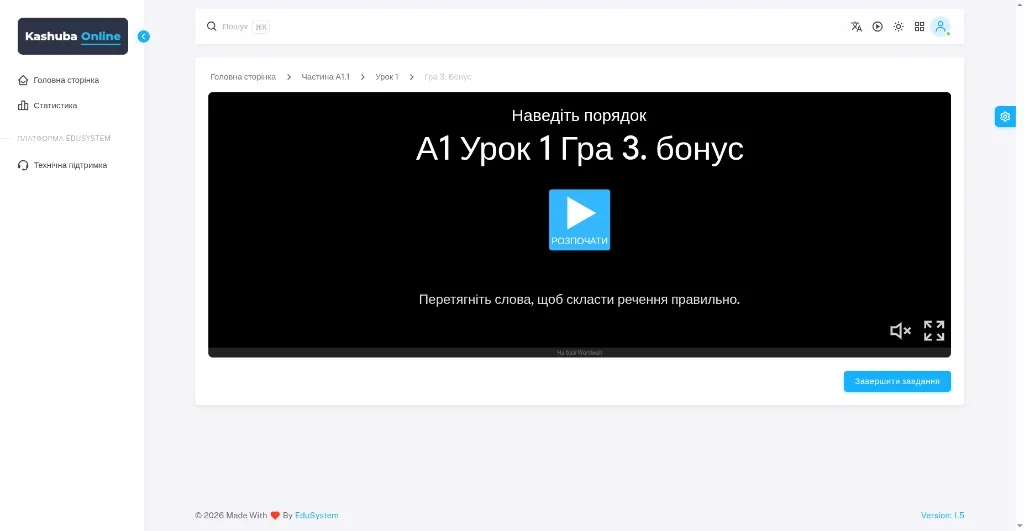Open Головна сторінка in sidebar

pos(66,80)
